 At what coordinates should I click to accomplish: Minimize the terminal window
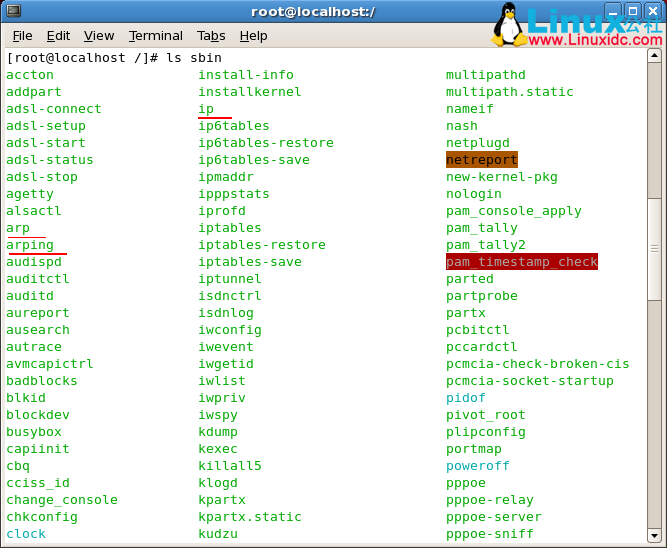click(x=613, y=11)
